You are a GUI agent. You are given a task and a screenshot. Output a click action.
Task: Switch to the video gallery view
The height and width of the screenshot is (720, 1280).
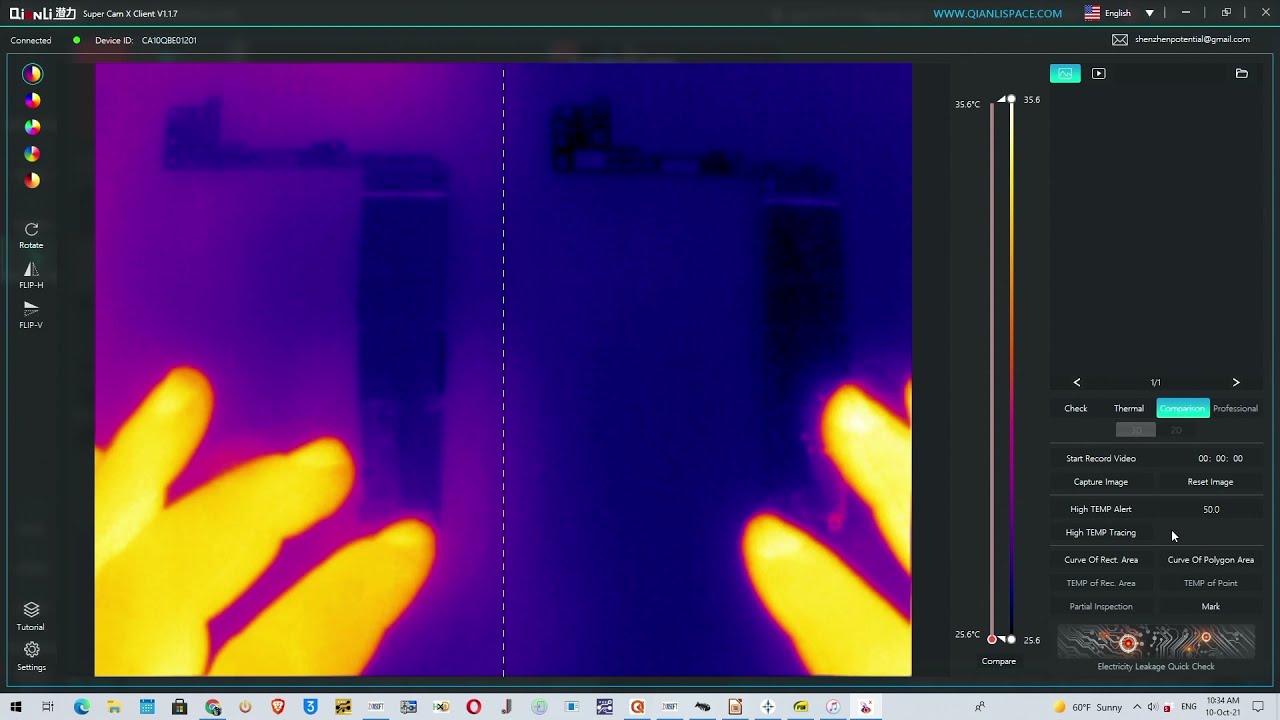[1098, 73]
